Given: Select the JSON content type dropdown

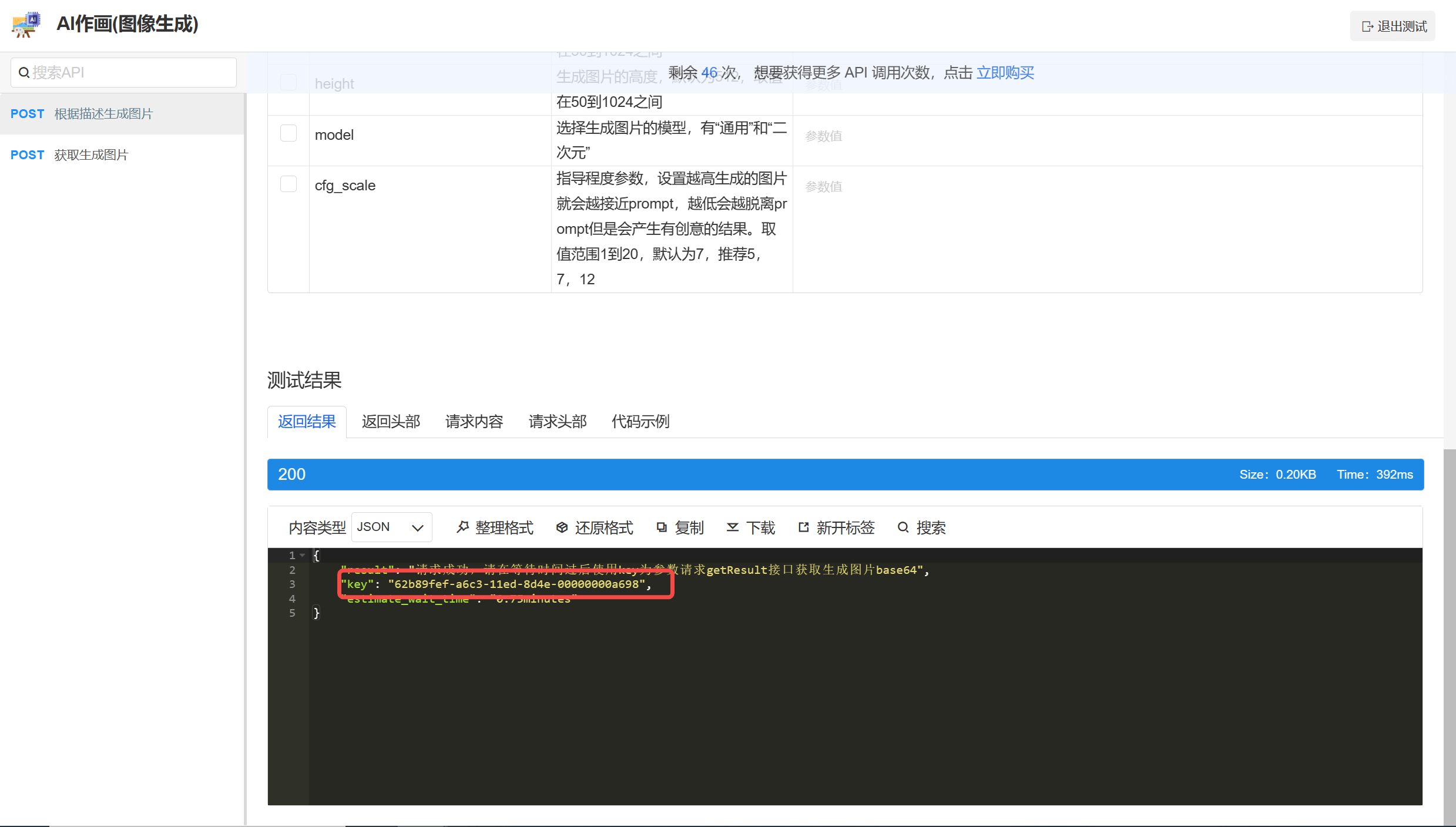Looking at the screenshot, I should point(391,527).
